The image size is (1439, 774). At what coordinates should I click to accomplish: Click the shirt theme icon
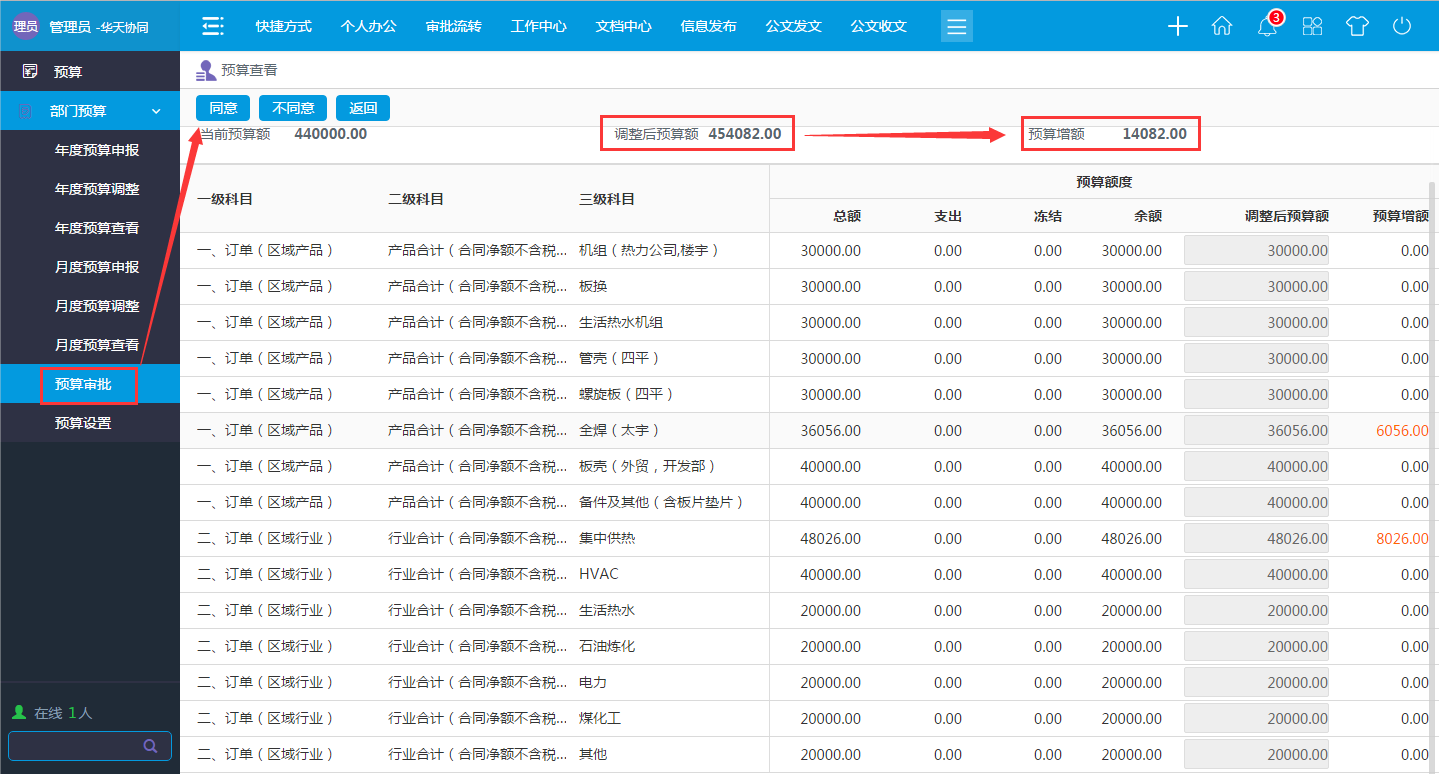tap(1357, 27)
